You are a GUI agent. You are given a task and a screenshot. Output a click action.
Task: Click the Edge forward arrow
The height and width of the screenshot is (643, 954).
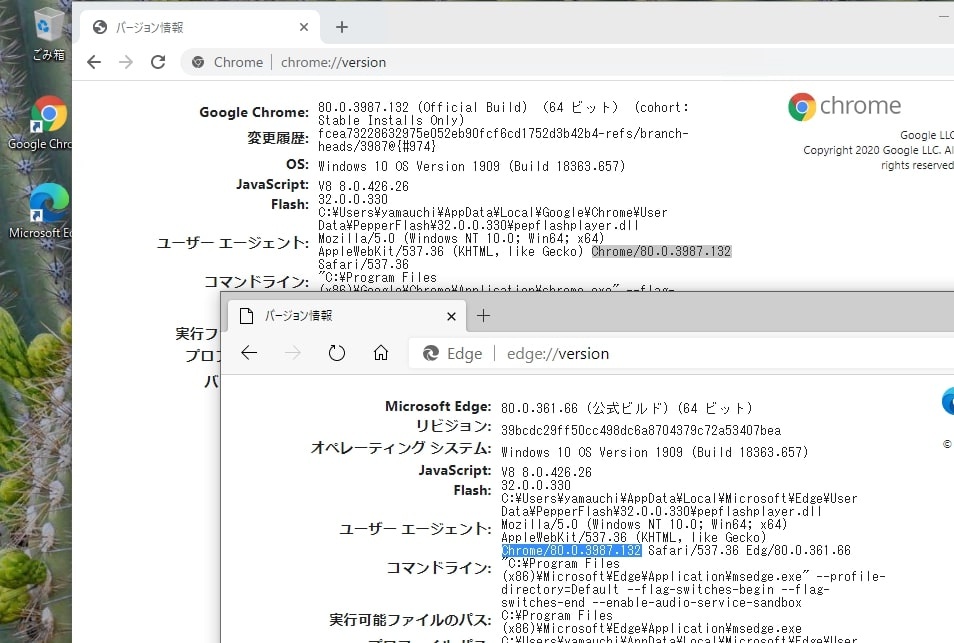293,353
